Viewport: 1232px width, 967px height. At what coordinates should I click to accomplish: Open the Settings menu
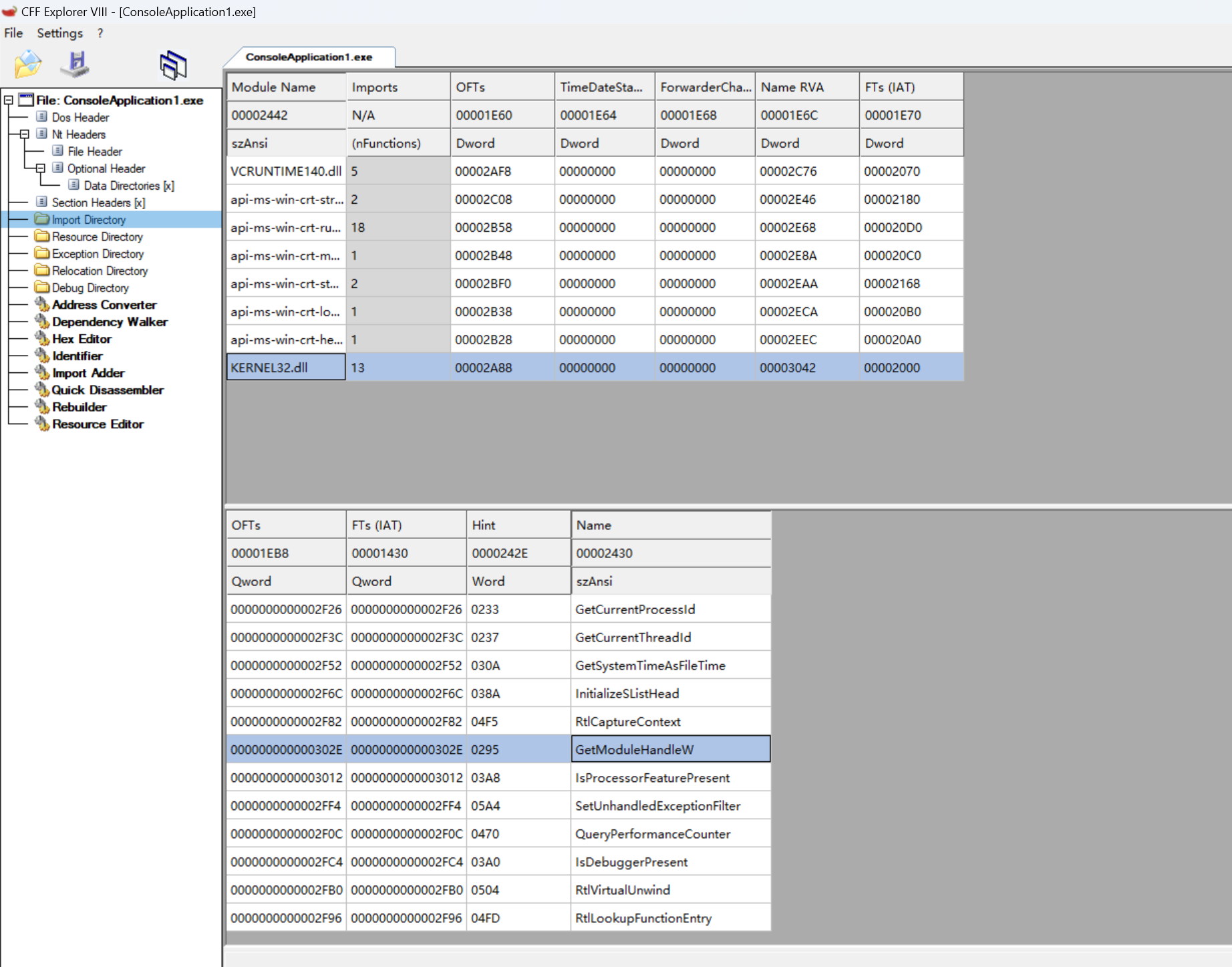coord(59,33)
